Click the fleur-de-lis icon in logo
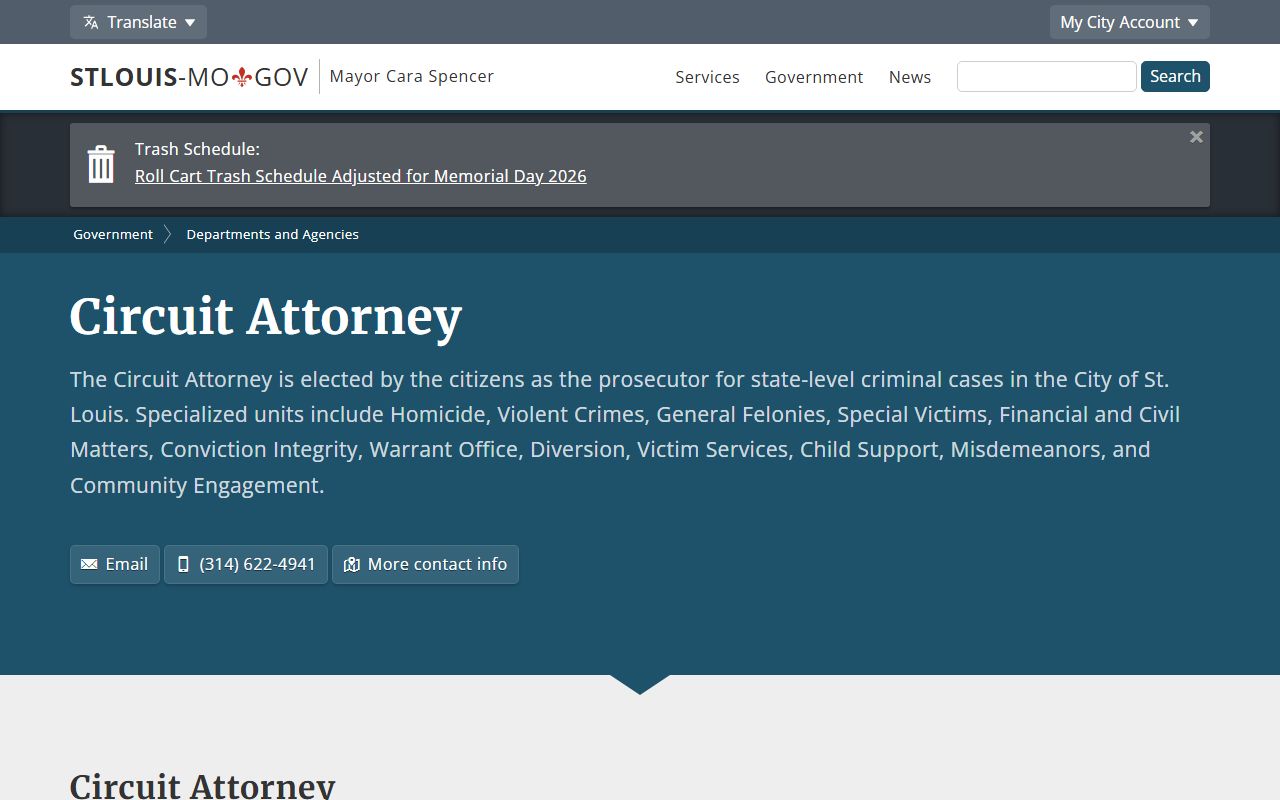The width and height of the screenshot is (1280, 800). (241, 77)
